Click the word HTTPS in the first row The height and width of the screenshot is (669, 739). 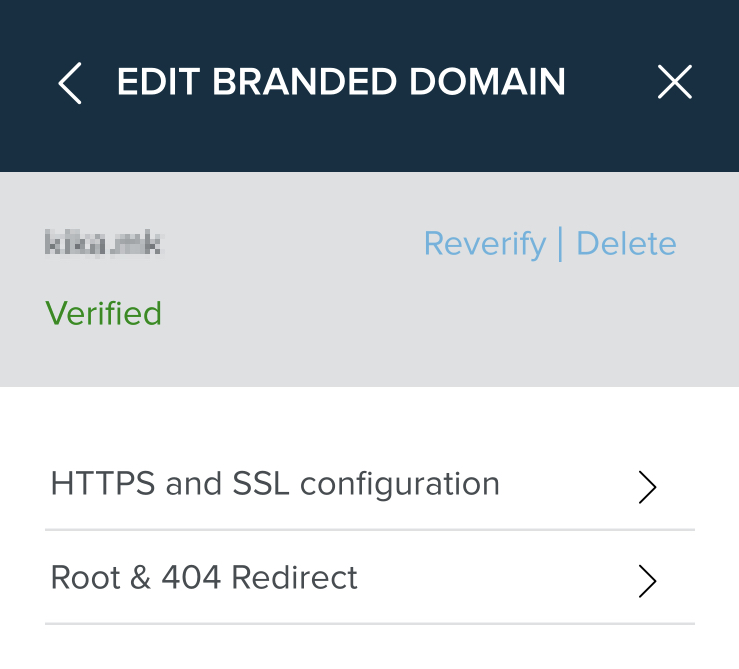pos(104,484)
